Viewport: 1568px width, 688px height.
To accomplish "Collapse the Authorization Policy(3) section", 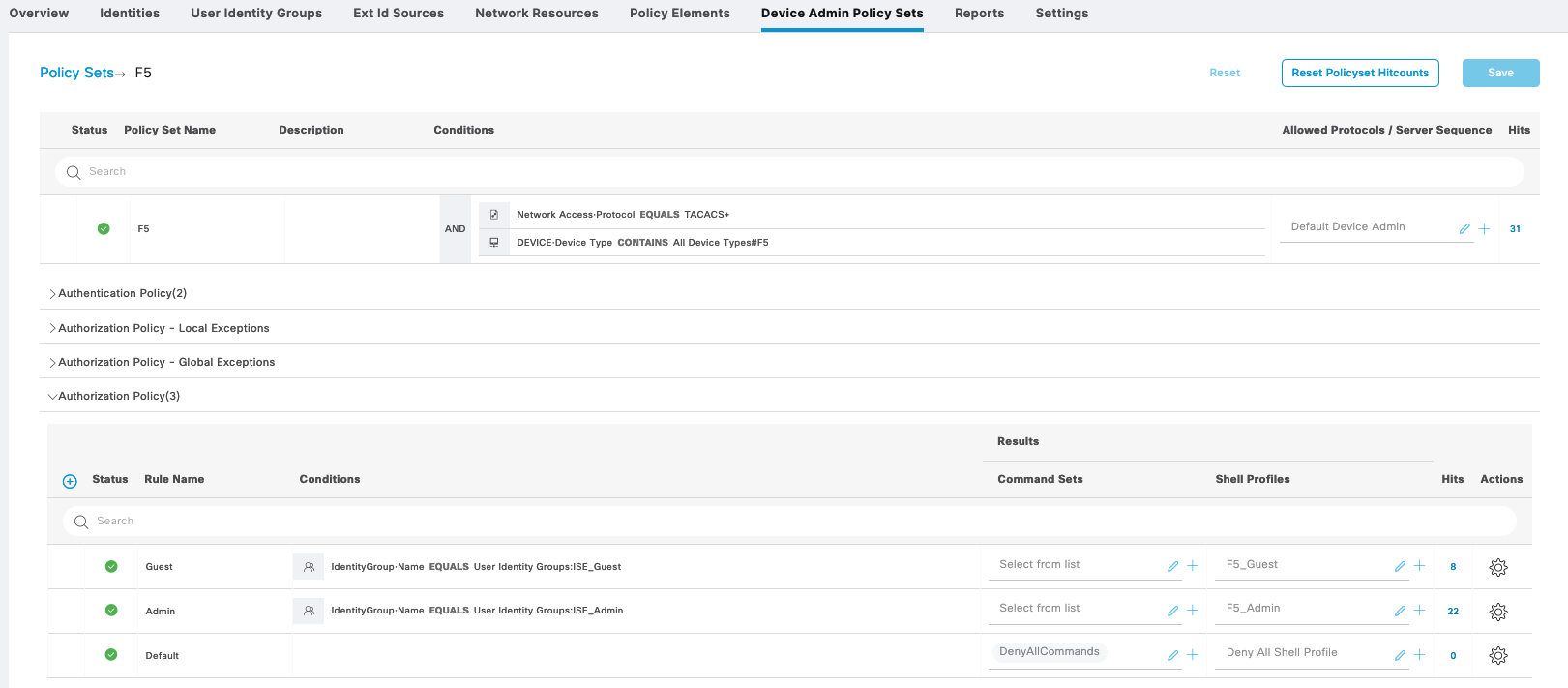I will point(52,397).
